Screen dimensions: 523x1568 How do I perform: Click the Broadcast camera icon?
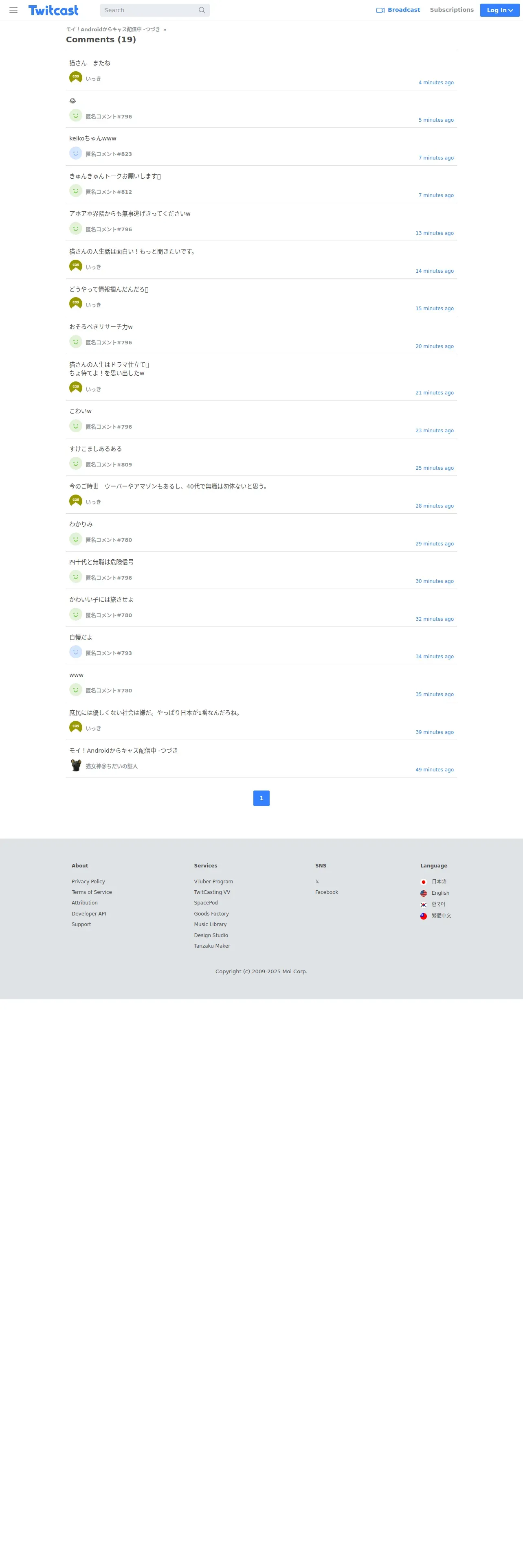(380, 10)
